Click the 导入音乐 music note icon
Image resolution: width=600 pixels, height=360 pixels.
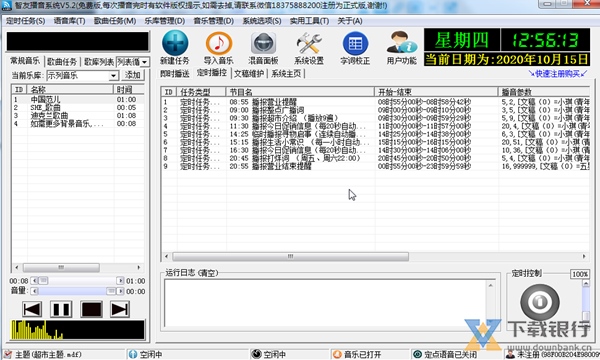point(219,43)
